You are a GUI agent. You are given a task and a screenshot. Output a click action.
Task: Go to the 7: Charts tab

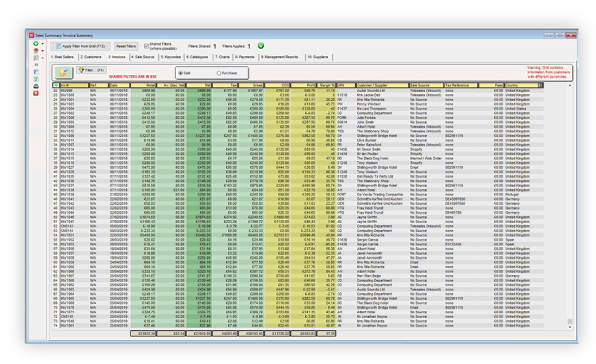[222, 57]
